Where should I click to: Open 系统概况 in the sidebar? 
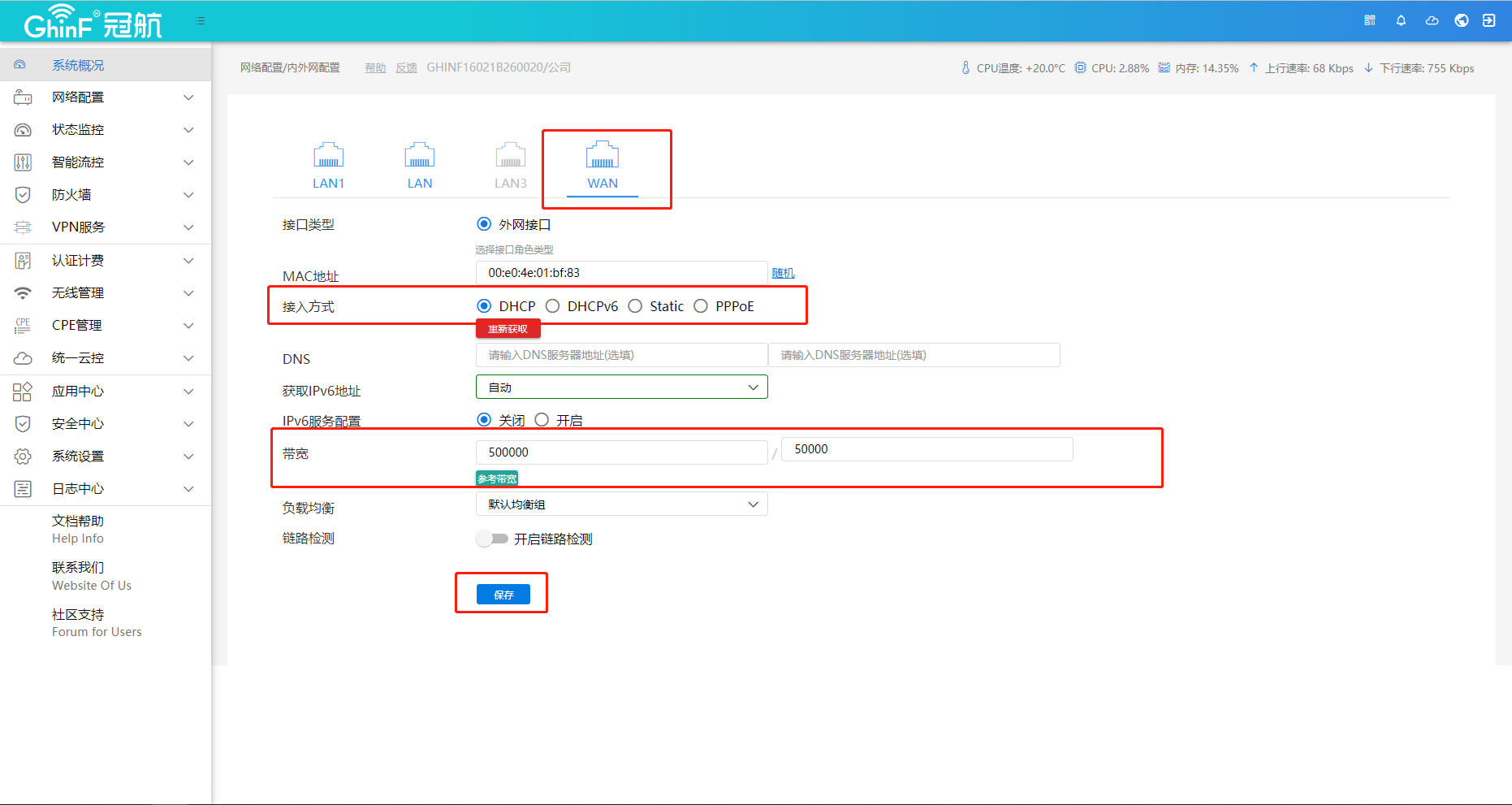click(78, 65)
